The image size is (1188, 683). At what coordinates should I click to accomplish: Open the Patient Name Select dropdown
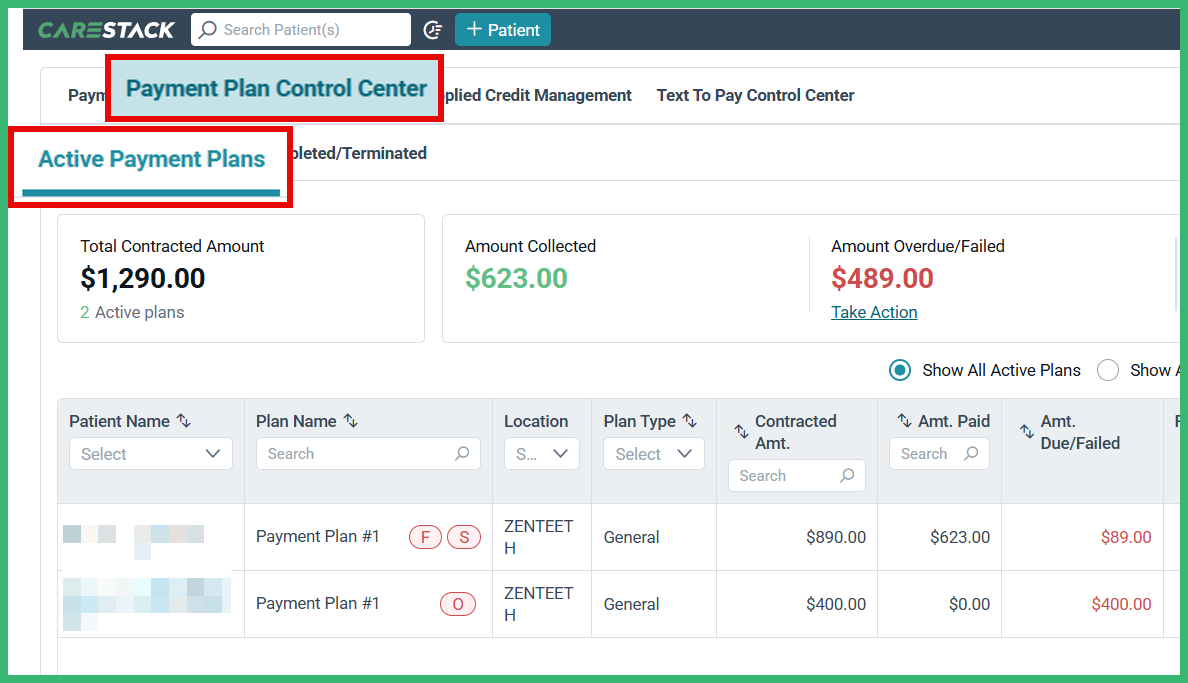[150, 453]
